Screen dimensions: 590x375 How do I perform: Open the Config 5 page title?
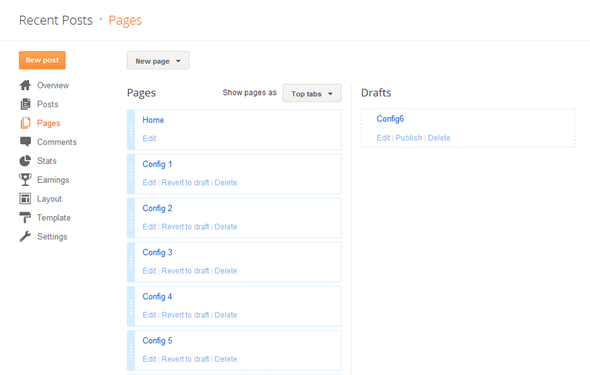157,340
